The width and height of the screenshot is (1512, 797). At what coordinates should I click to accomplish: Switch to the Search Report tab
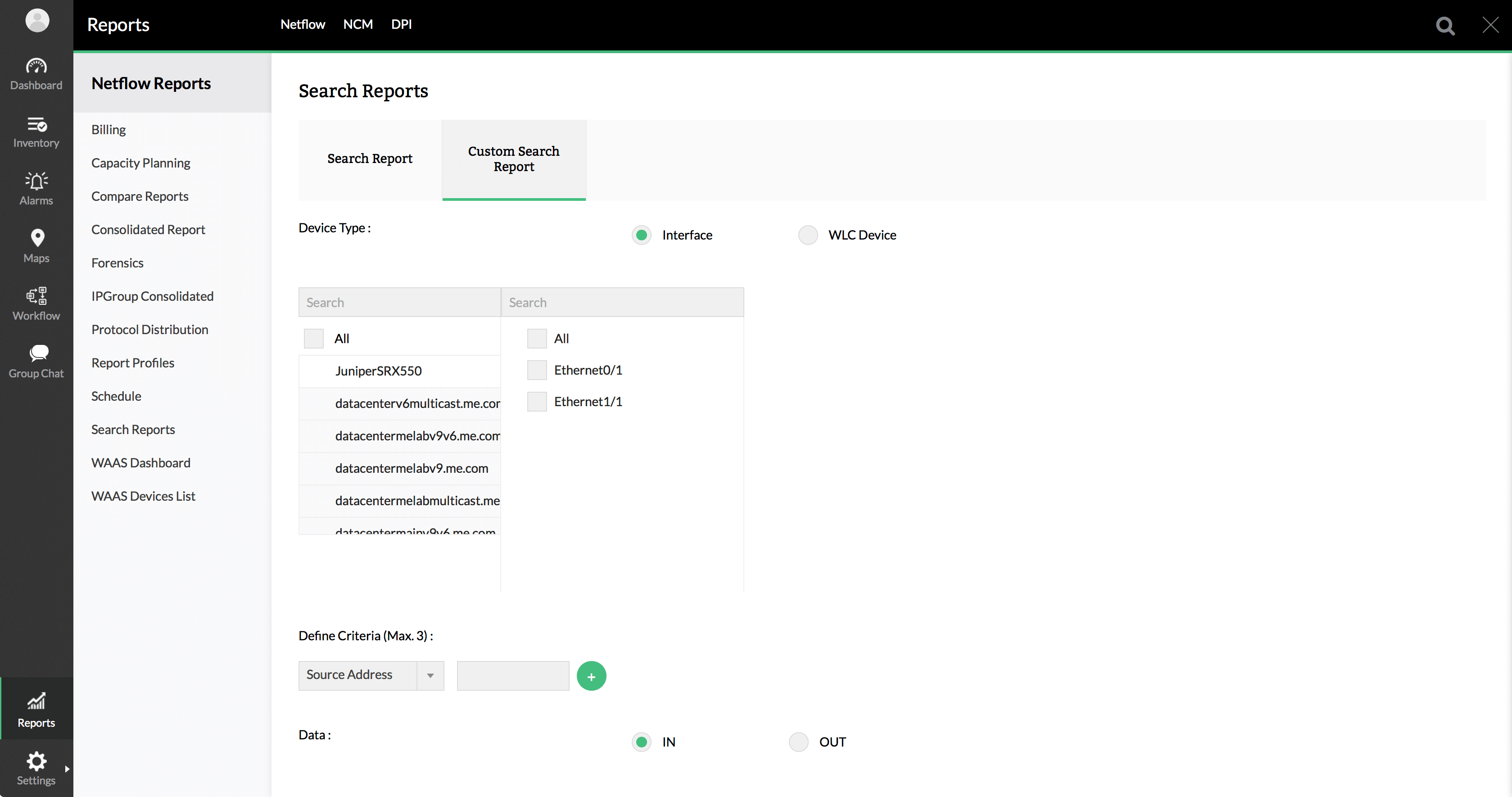coord(370,159)
